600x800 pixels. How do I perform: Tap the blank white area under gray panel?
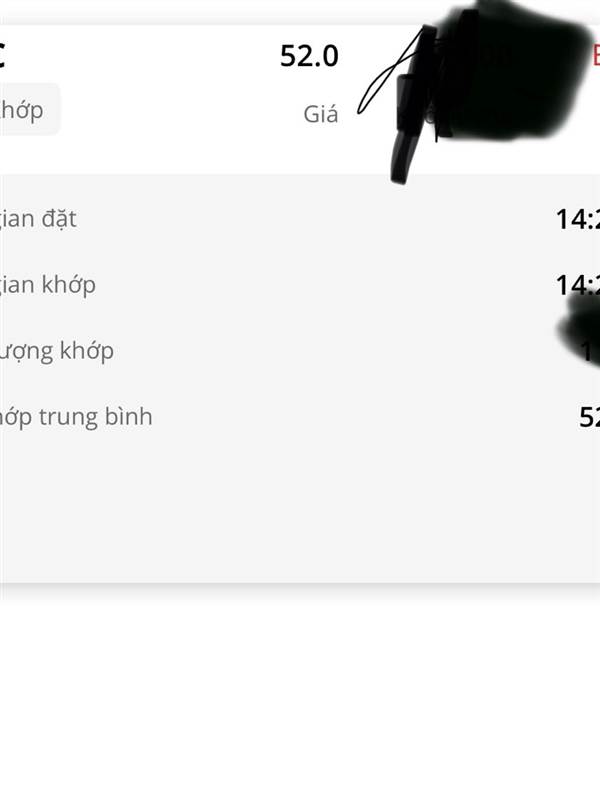300,689
